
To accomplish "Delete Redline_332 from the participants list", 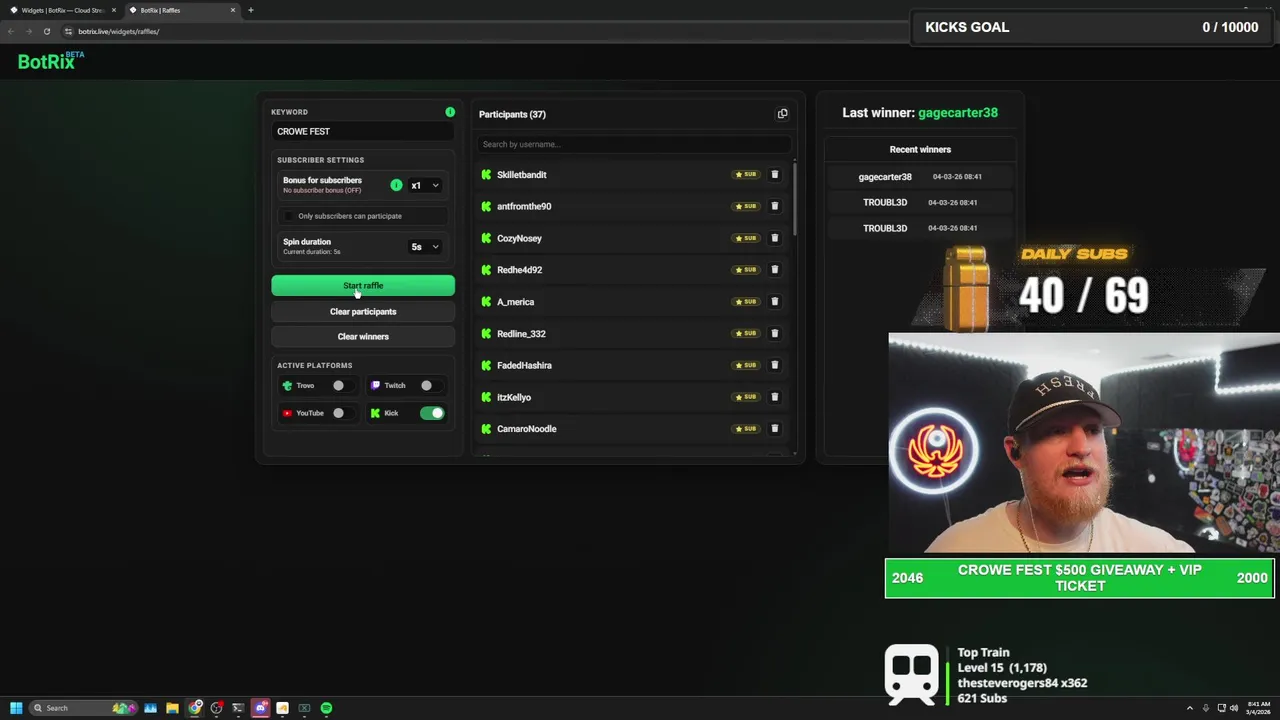I will pos(774,333).
